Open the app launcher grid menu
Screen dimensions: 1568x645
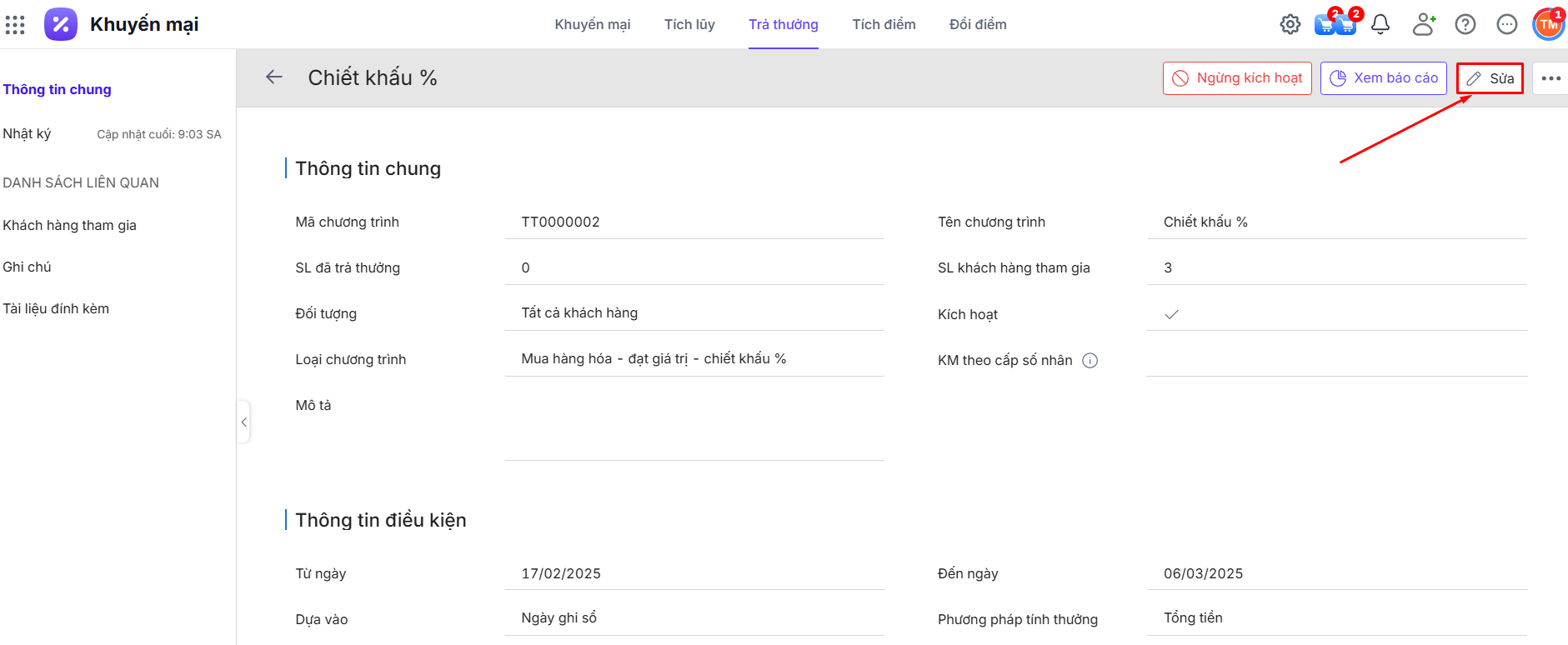15,25
